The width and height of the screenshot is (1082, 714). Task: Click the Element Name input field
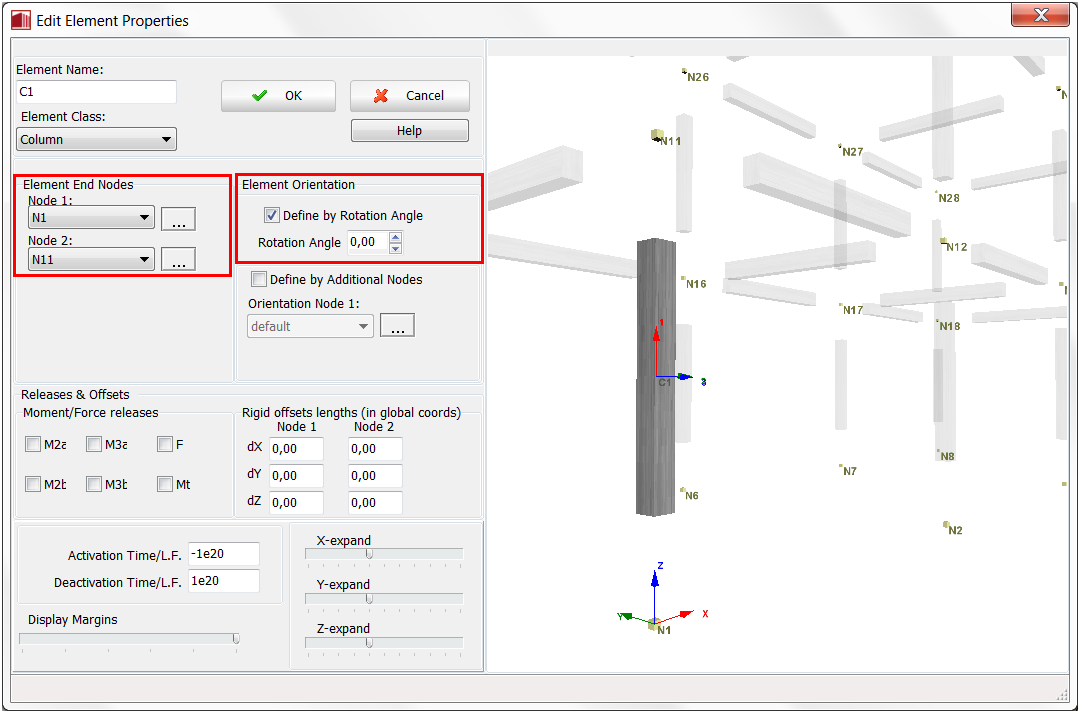97,92
